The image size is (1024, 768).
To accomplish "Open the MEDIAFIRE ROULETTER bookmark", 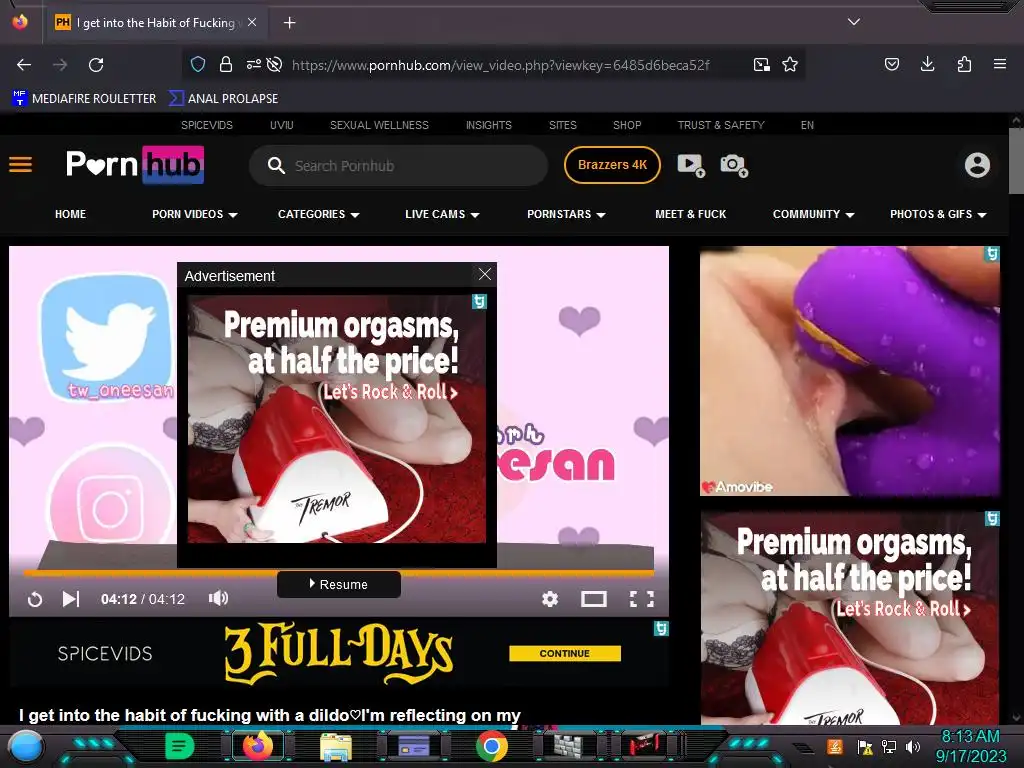I will pos(84,99).
